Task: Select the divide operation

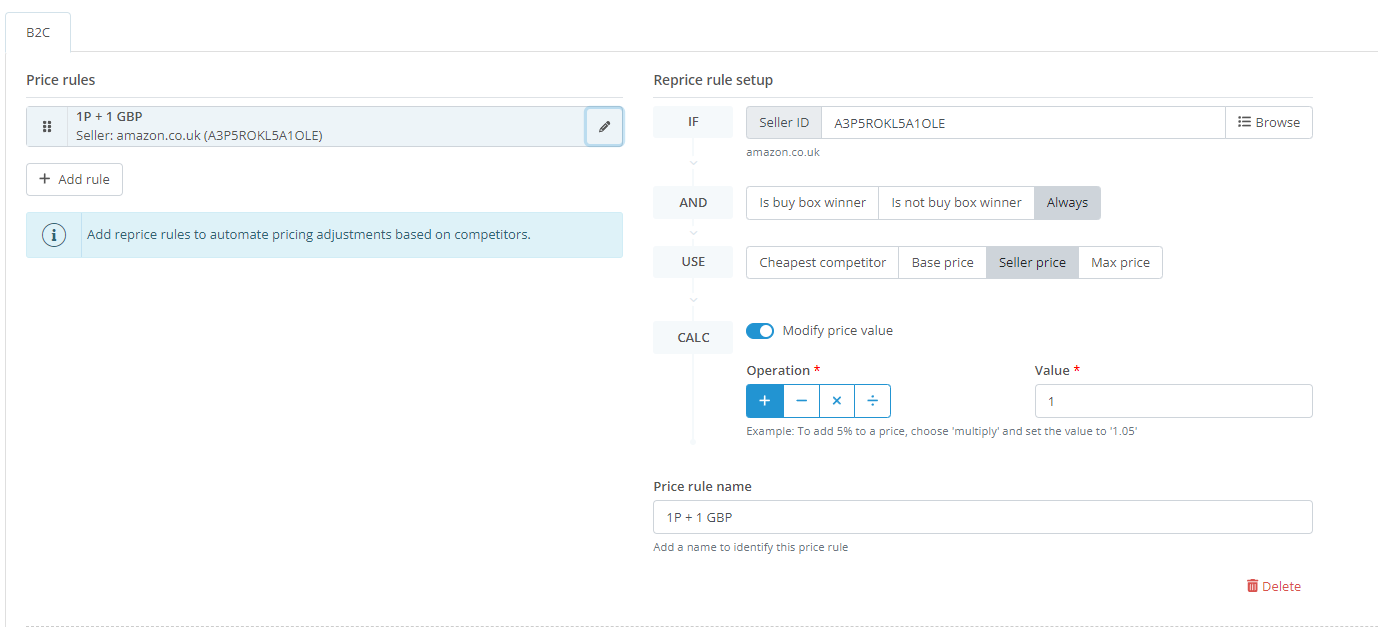Action: pyautogui.click(x=873, y=401)
